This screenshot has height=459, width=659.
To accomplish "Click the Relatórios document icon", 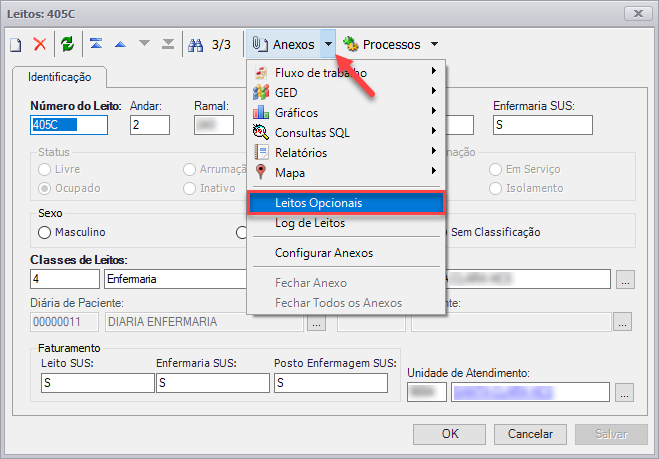I will click(x=261, y=152).
